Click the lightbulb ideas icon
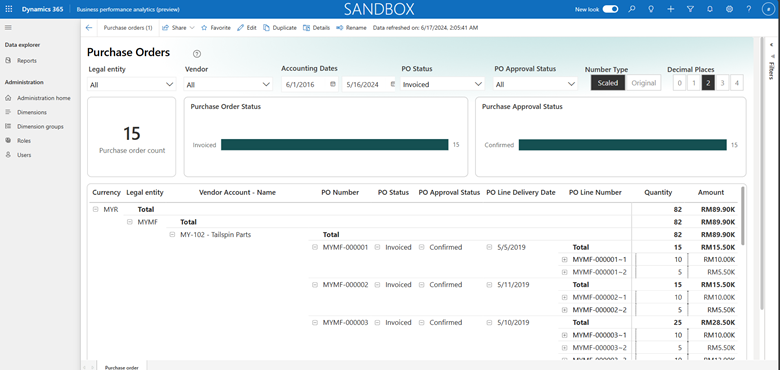Screen dimensions: 780x370 point(651,9)
